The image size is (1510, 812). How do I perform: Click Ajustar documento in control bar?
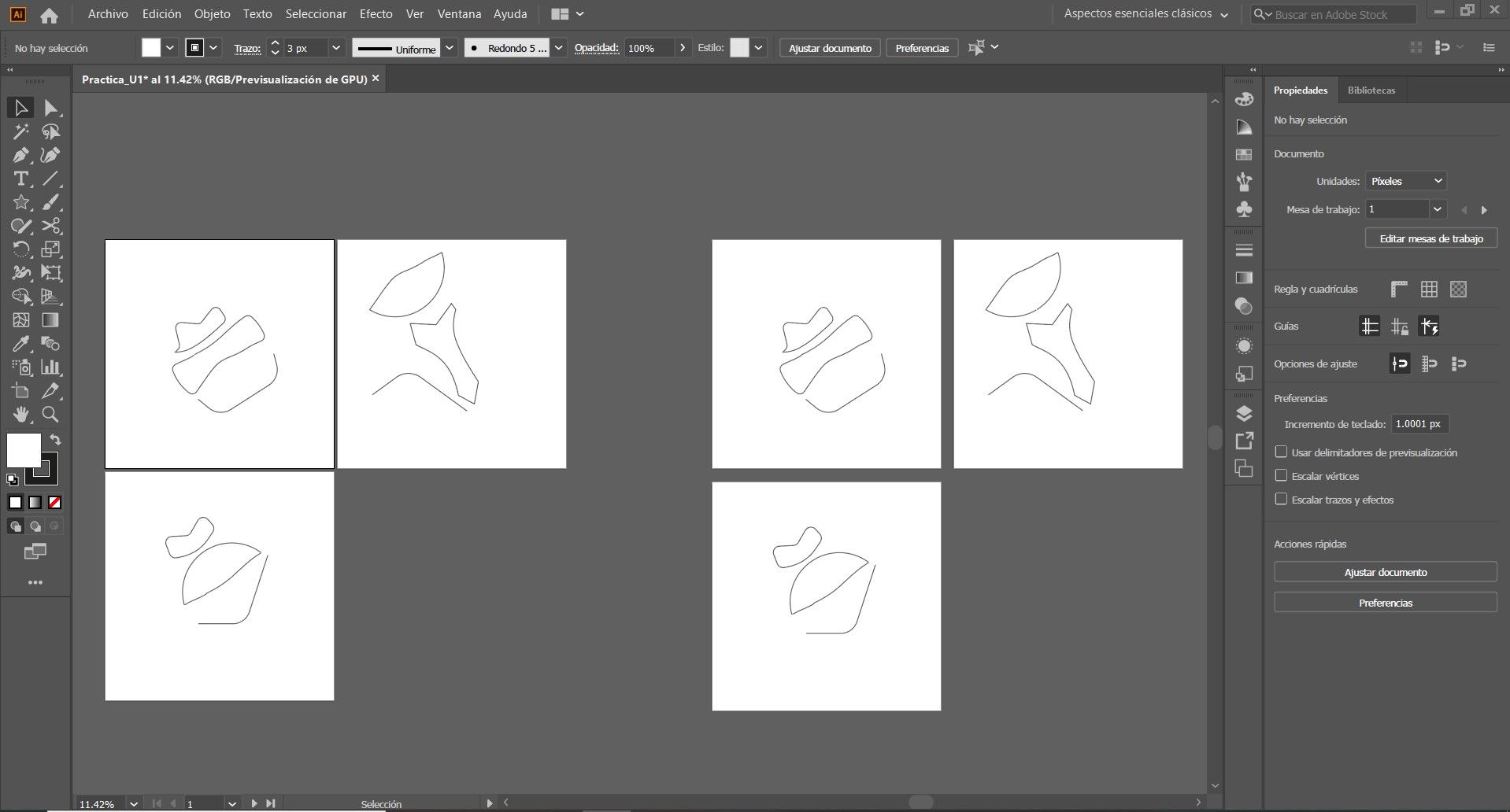(830, 48)
